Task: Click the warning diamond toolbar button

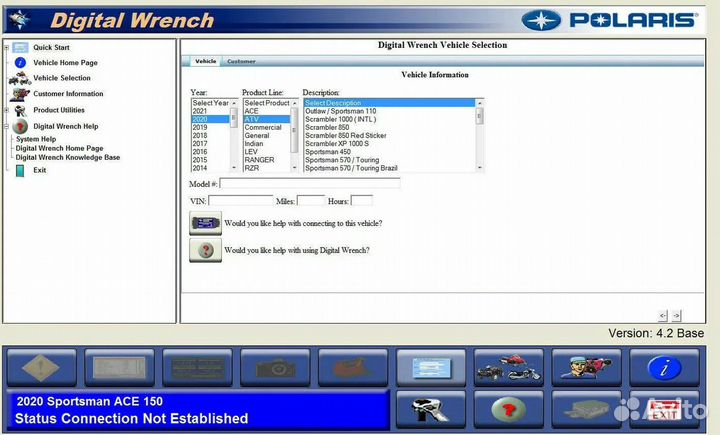Action: coord(41,367)
